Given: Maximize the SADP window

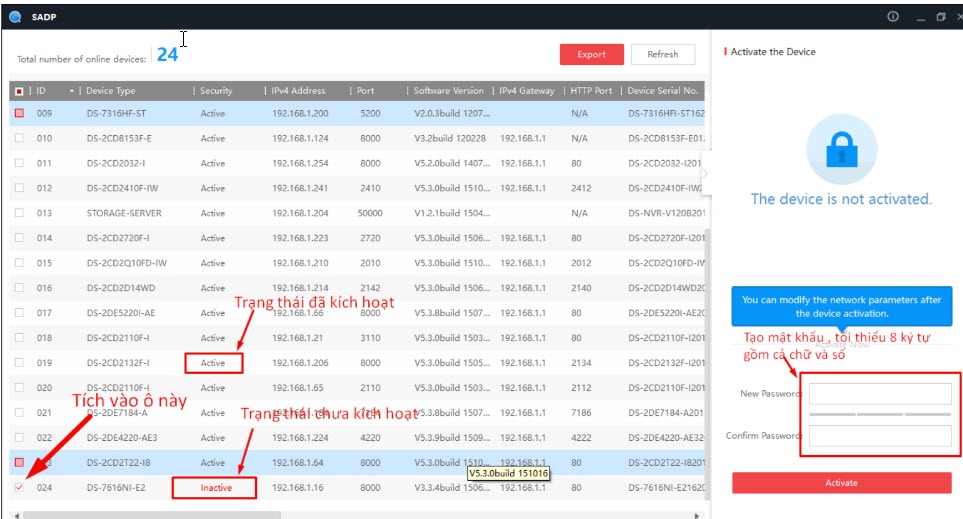Looking at the screenshot, I should click(x=940, y=17).
